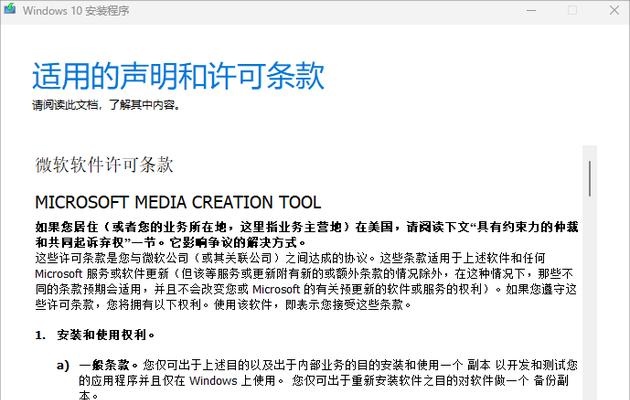Viewport: 630px width, 400px height.
Task: Minimize the Windows 10 安装程序 window
Action: coord(531,10)
